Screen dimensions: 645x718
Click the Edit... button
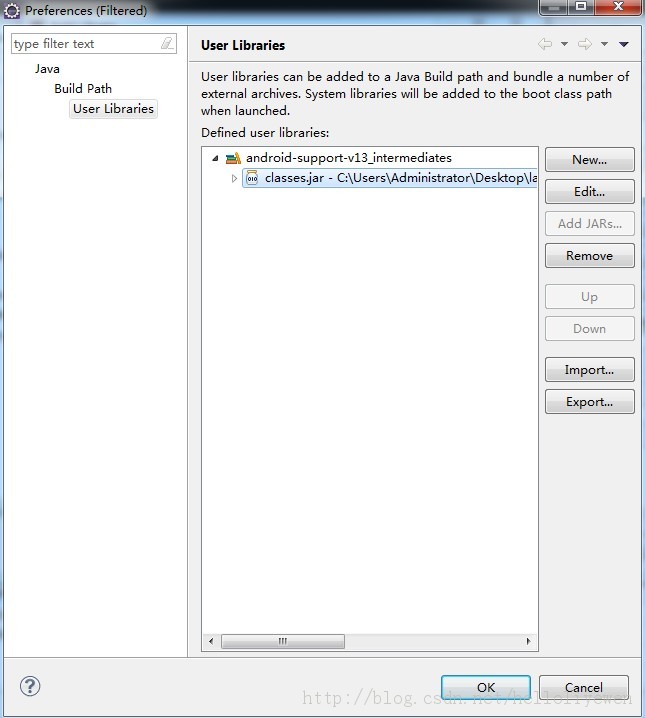coord(590,191)
